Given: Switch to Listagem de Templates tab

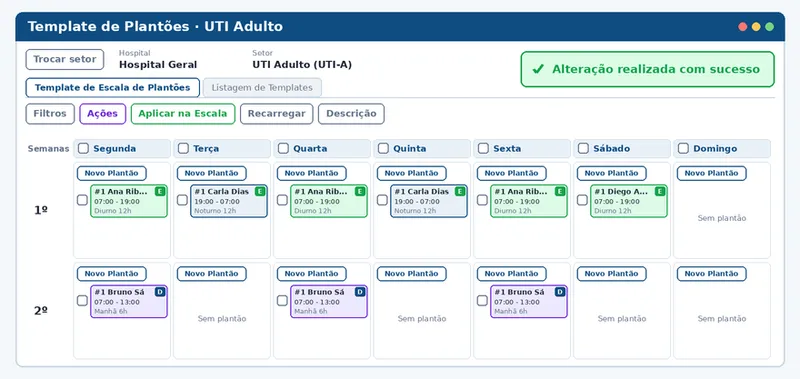Looking at the screenshot, I should [x=262, y=88].
